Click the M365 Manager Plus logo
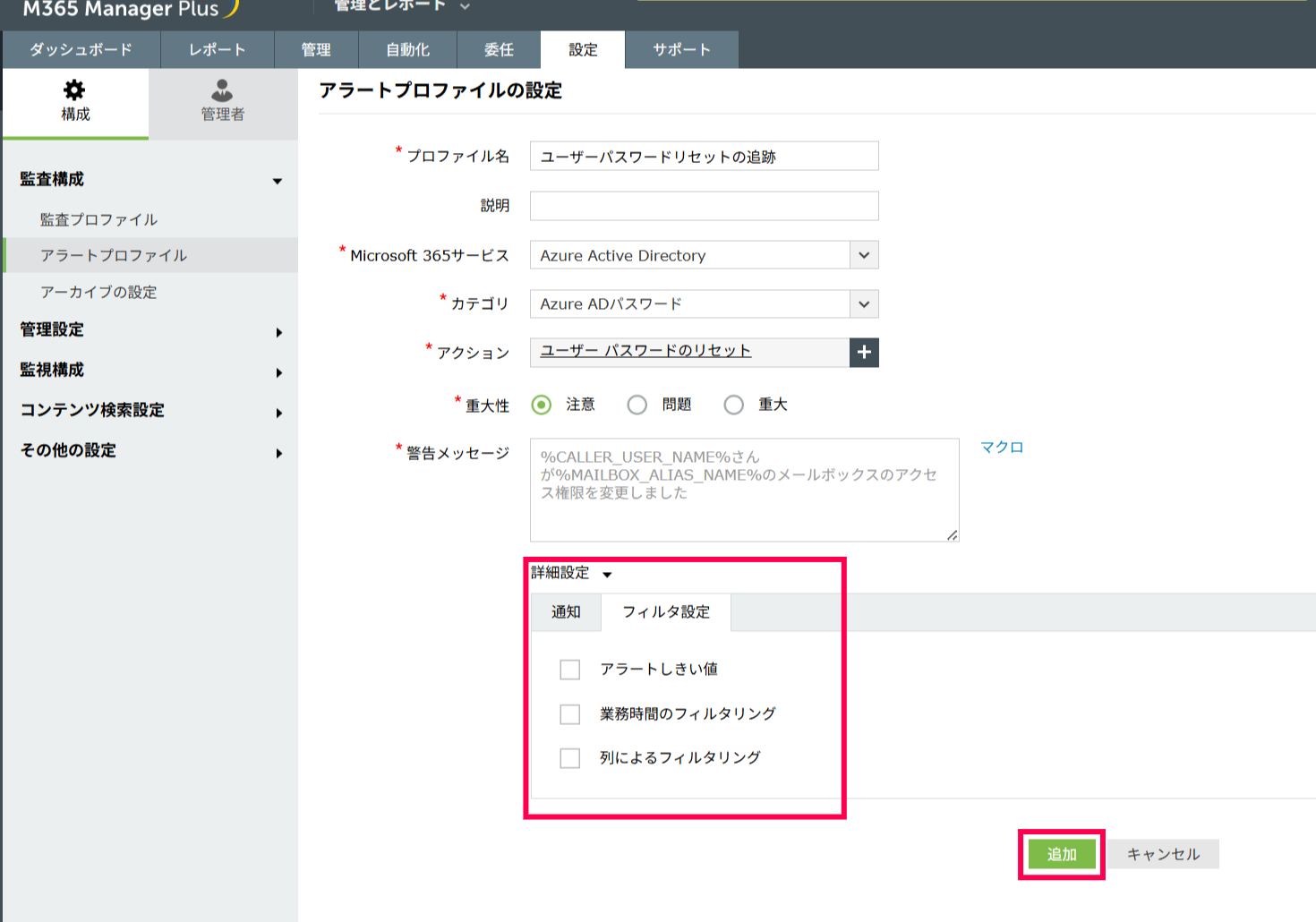 pos(132,9)
